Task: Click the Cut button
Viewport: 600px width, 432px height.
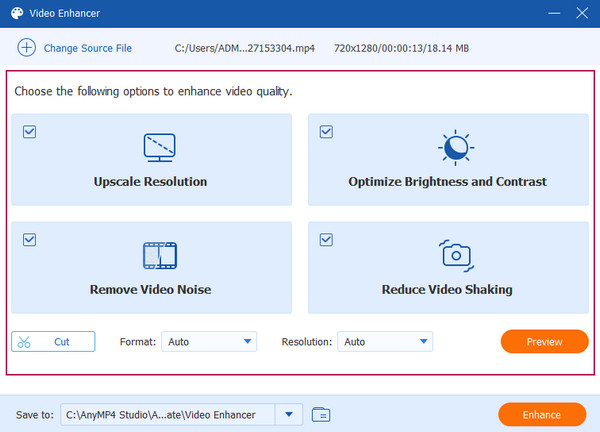Action: coord(53,342)
